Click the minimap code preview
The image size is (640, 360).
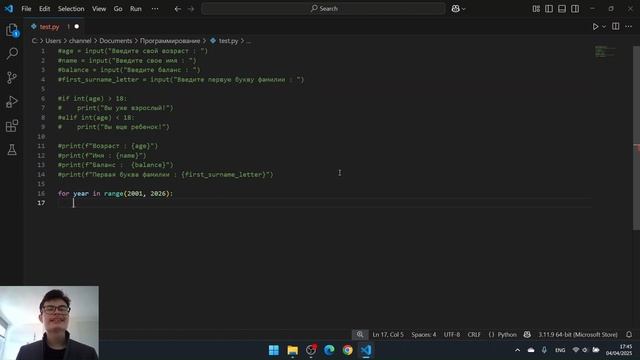click(604, 52)
